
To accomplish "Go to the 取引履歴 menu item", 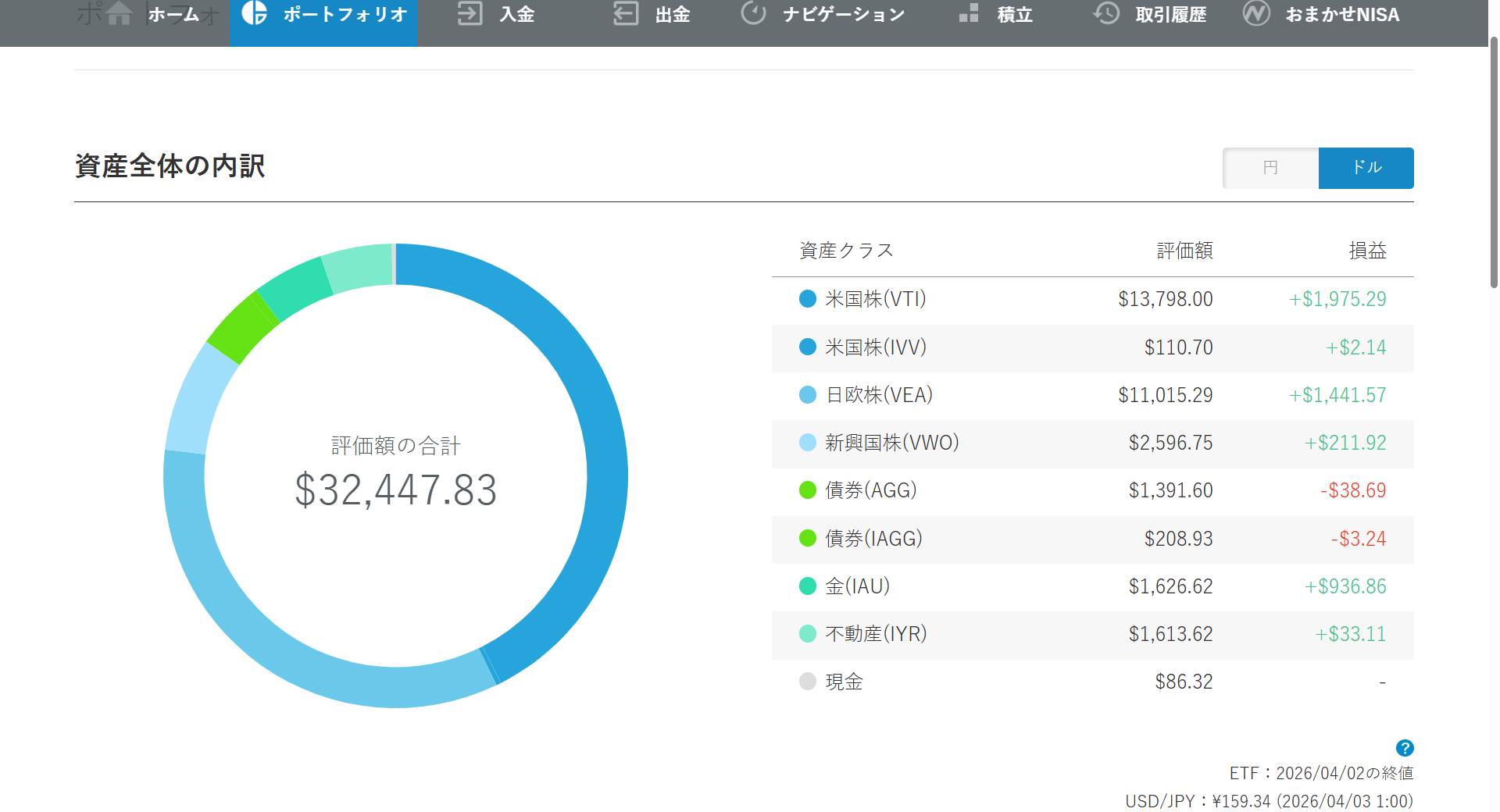I will coord(1170,14).
